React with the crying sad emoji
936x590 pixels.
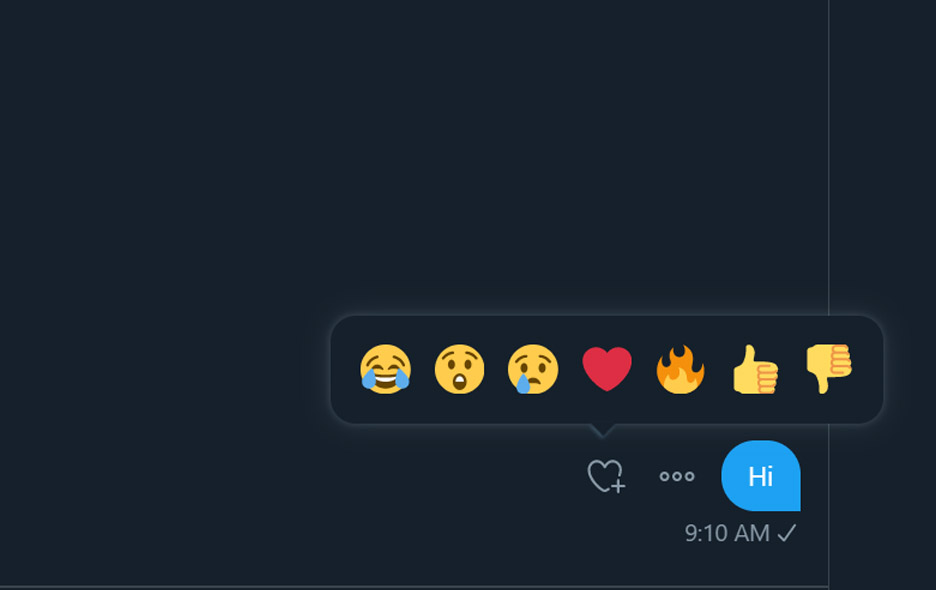(533, 370)
